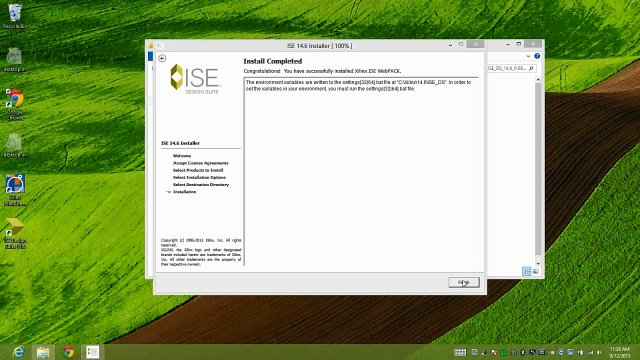Click the taskbar clock and date
The width and height of the screenshot is (640, 360).
tap(620, 352)
